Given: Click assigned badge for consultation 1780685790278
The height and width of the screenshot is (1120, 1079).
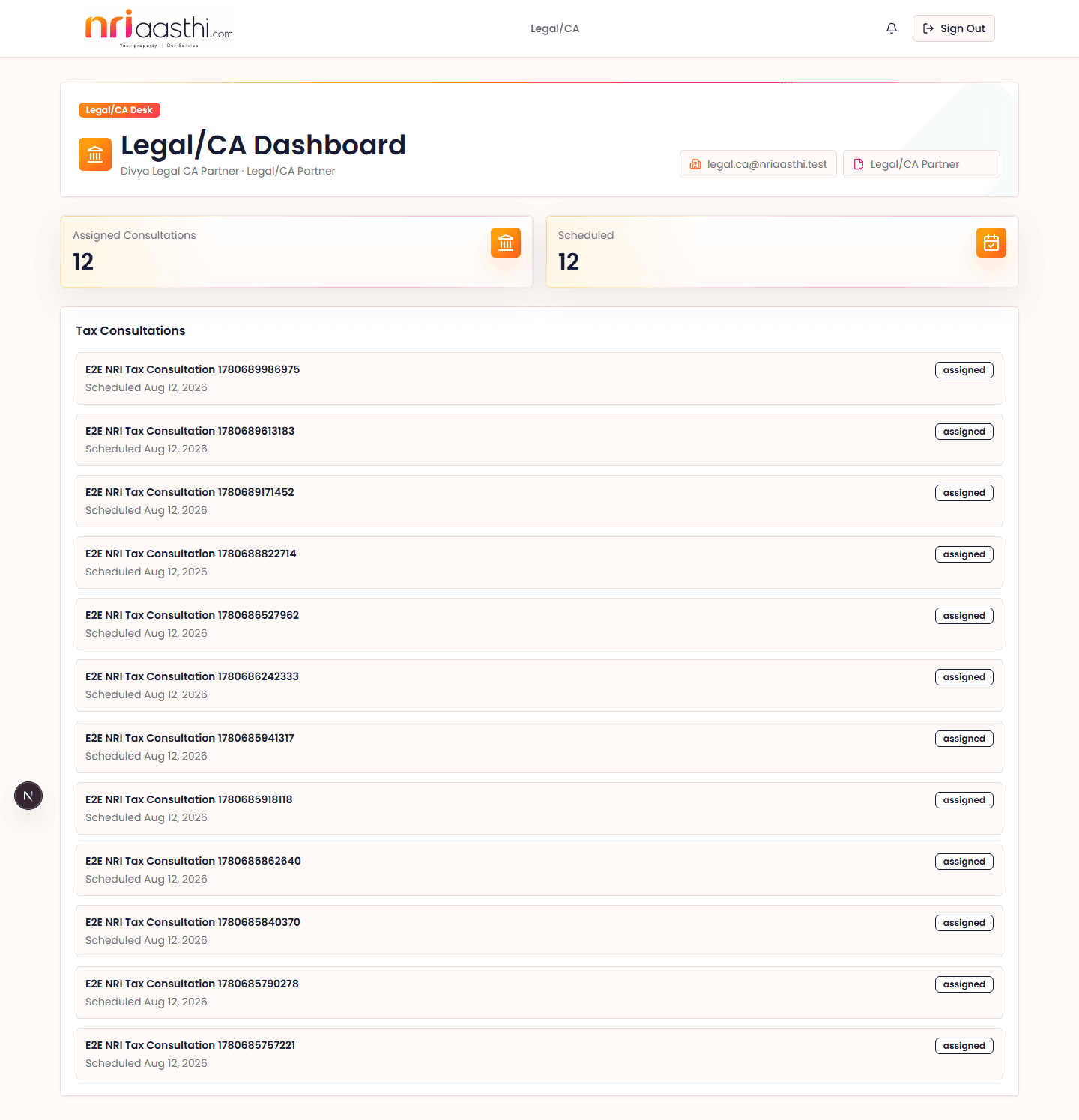Looking at the screenshot, I should point(964,984).
